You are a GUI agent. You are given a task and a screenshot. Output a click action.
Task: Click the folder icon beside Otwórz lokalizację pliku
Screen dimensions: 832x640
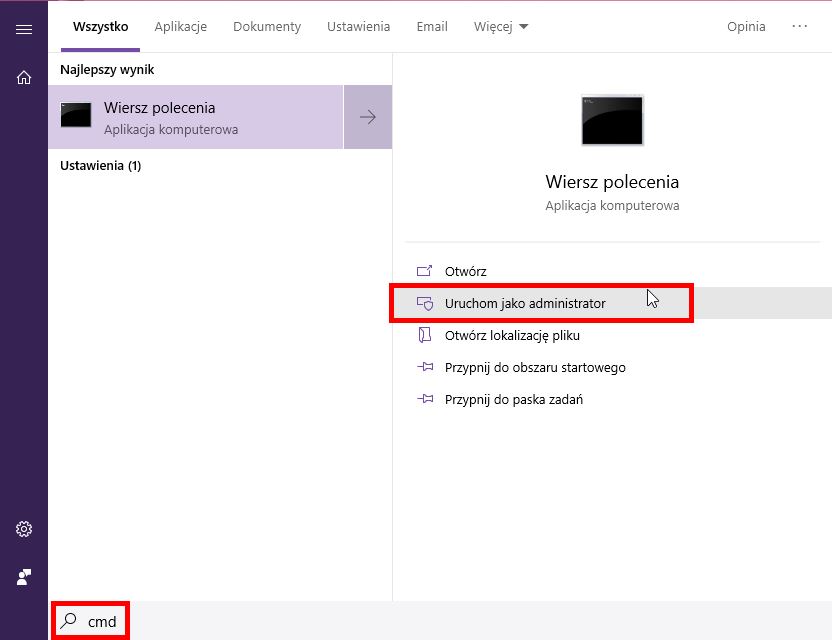424,335
